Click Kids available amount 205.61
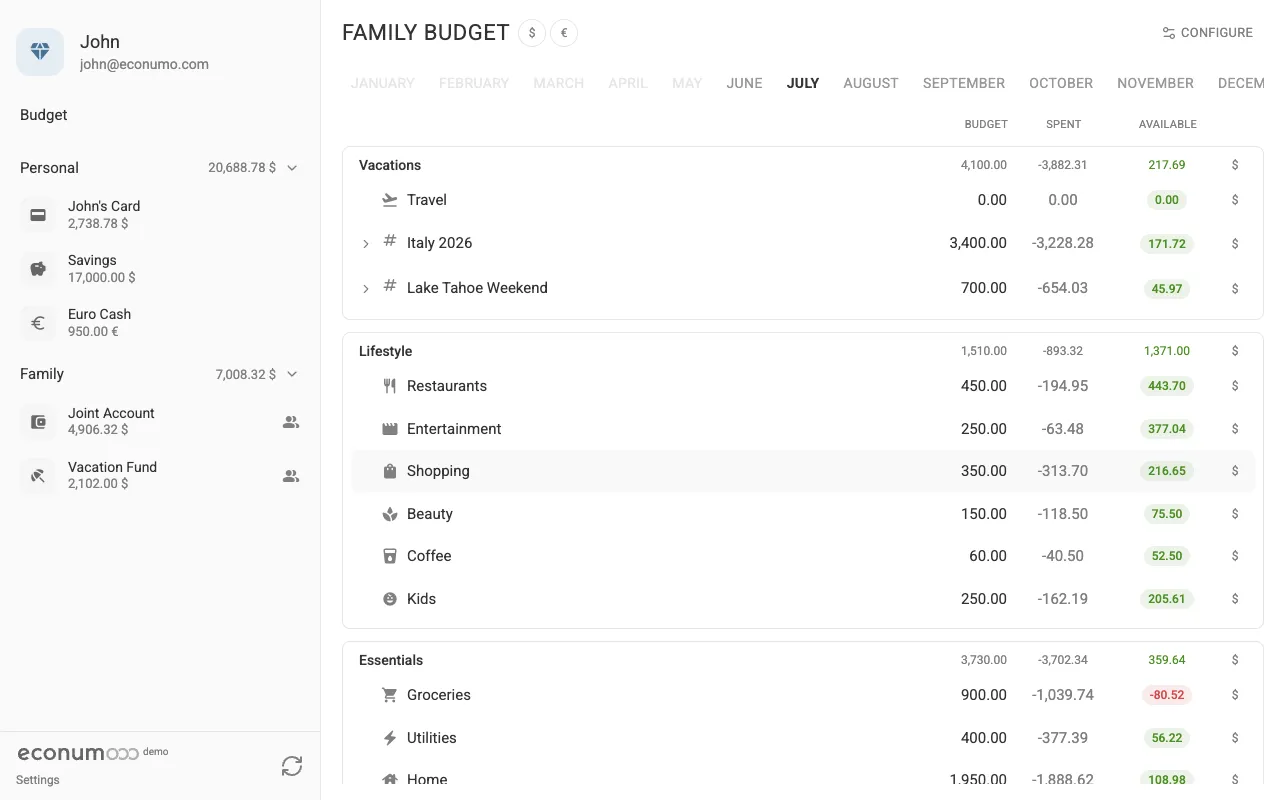 coord(1167,599)
